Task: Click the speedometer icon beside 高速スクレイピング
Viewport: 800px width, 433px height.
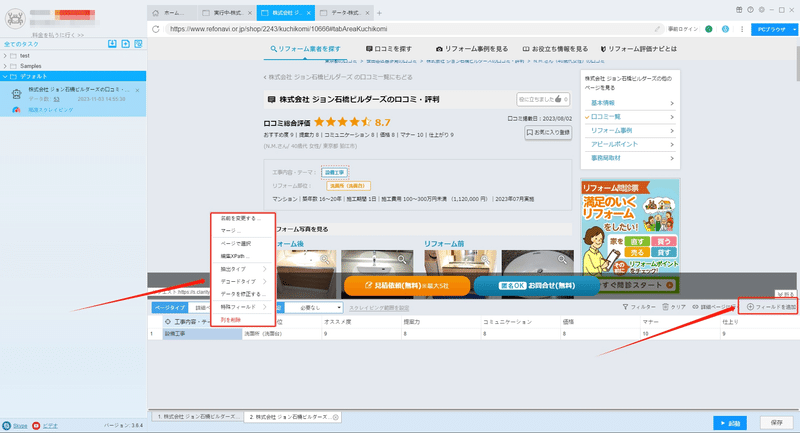Action: click(16, 110)
